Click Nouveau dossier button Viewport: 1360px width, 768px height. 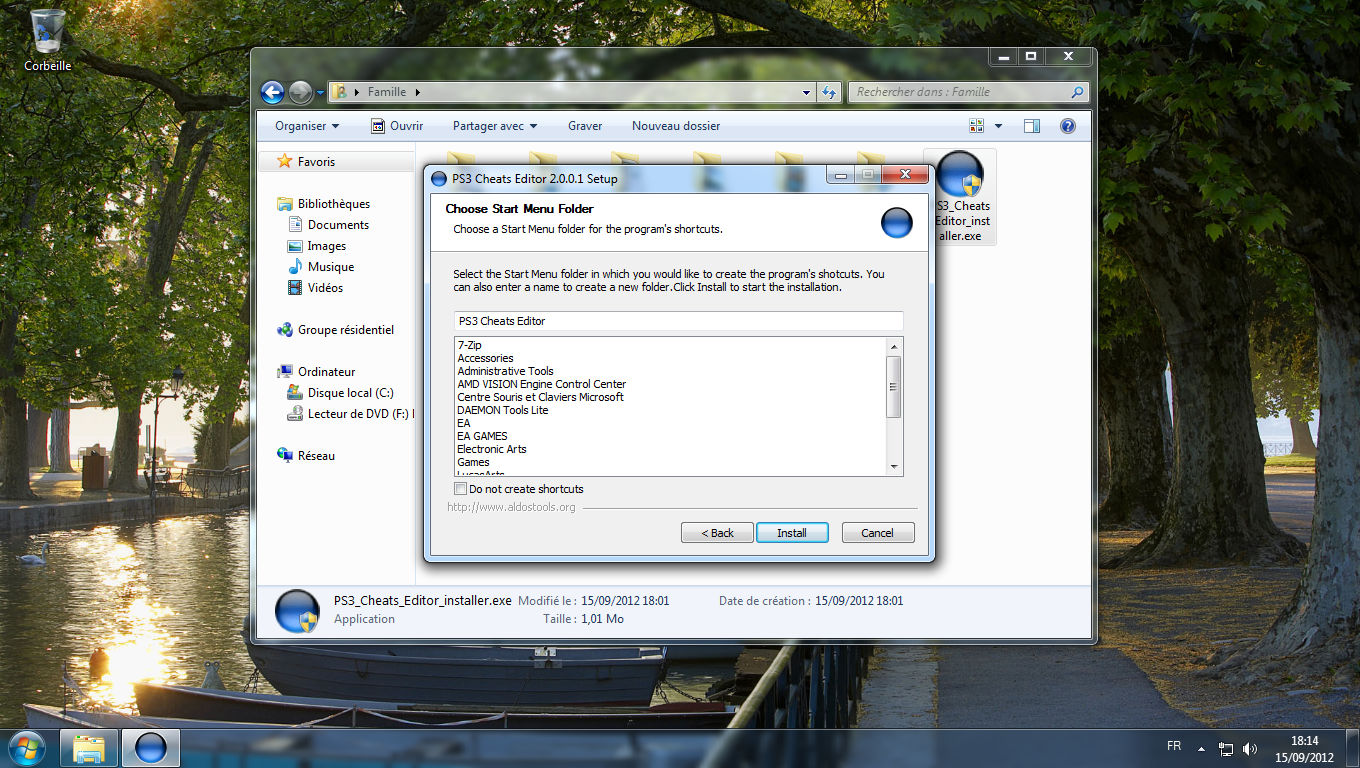click(x=676, y=126)
